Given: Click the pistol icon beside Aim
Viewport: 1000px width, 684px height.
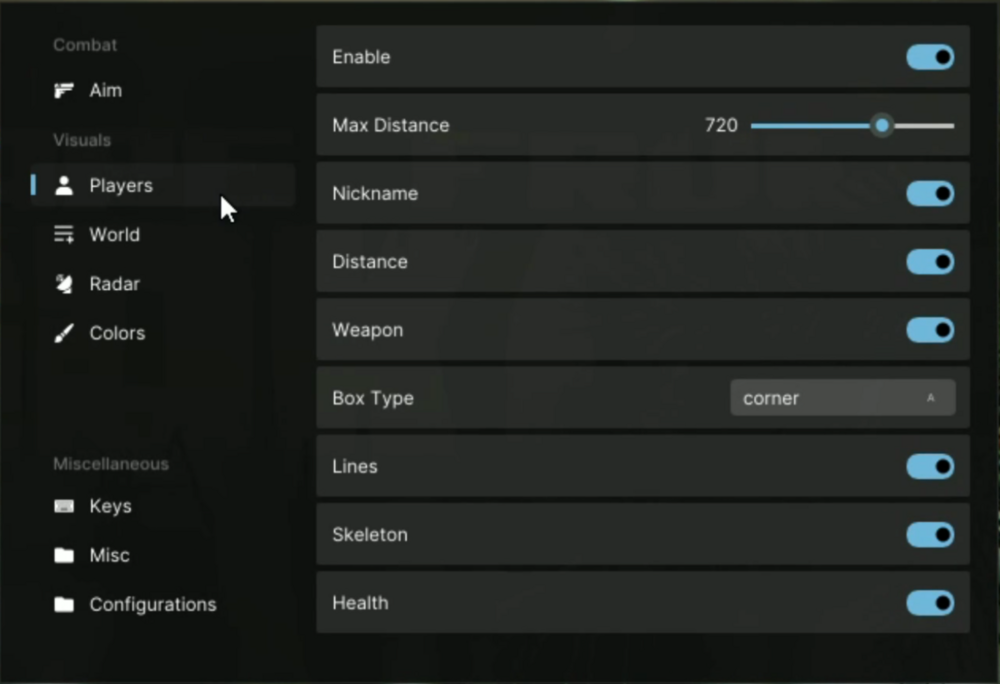Looking at the screenshot, I should pos(64,91).
